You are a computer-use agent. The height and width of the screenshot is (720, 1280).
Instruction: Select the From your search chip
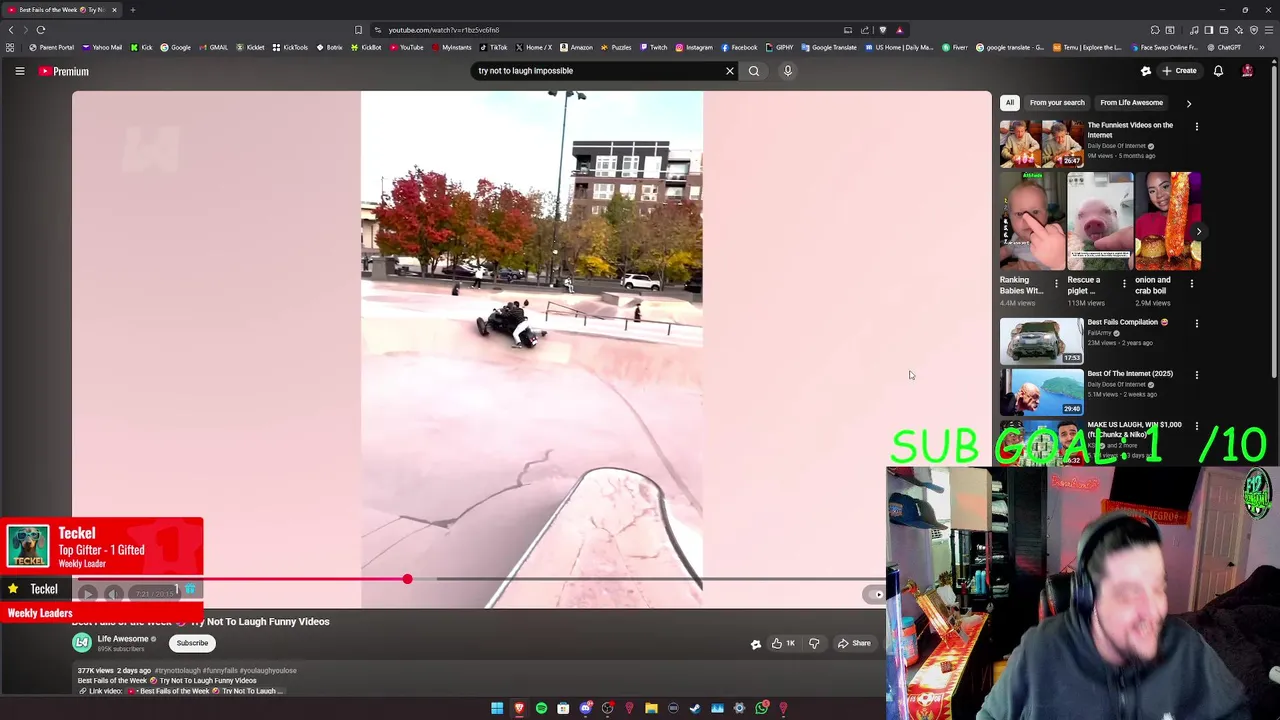pos(1057,102)
